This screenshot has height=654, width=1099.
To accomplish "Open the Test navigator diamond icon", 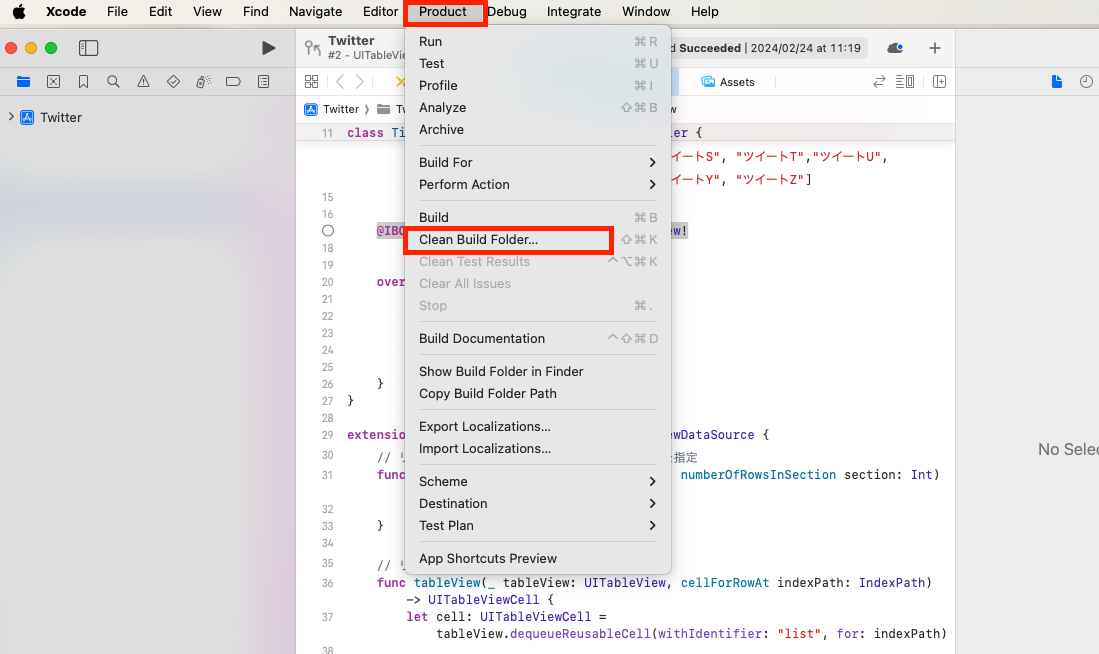I will pyautogui.click(x=173, y=81).
